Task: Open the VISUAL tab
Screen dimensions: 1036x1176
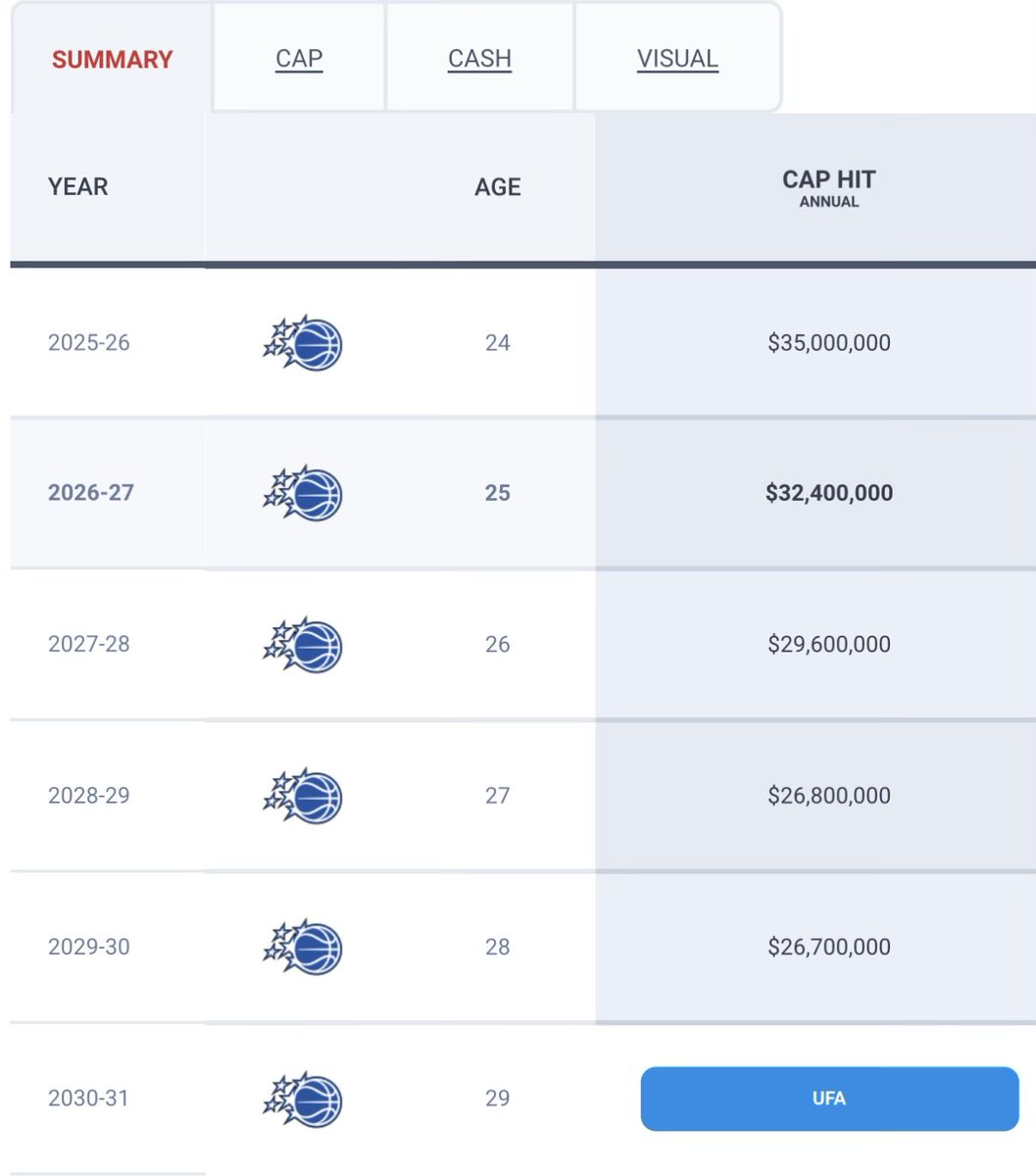Action: (x=677, y=59)
